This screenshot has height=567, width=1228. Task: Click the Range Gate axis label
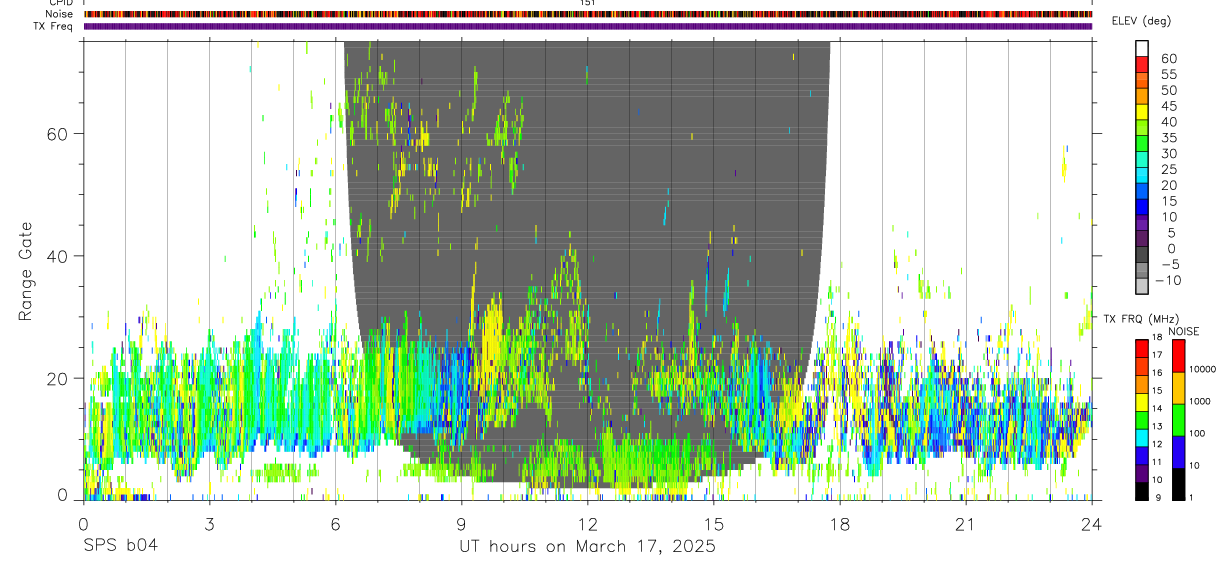click(x=27, y=270)
